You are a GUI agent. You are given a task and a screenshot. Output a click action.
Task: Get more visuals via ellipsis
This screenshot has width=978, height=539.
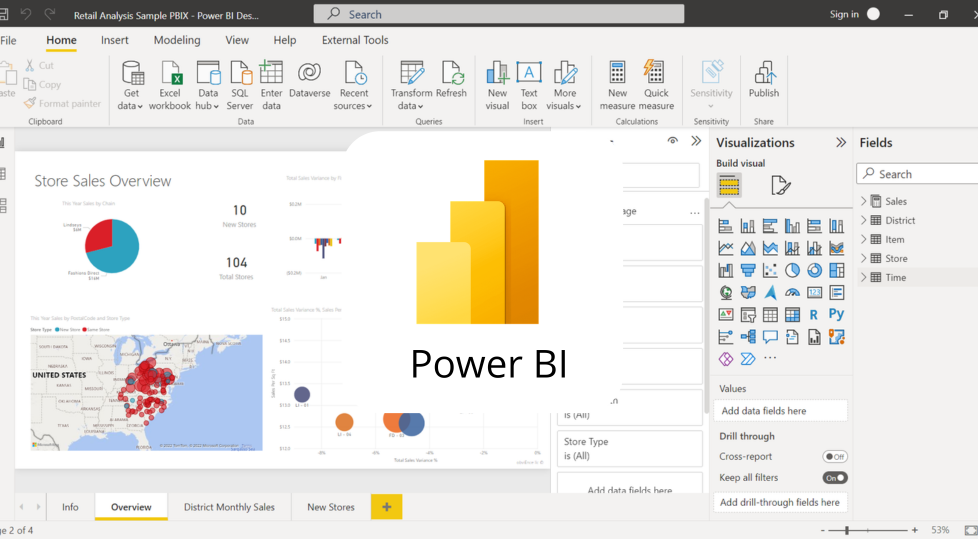click(x=770, y=358)
